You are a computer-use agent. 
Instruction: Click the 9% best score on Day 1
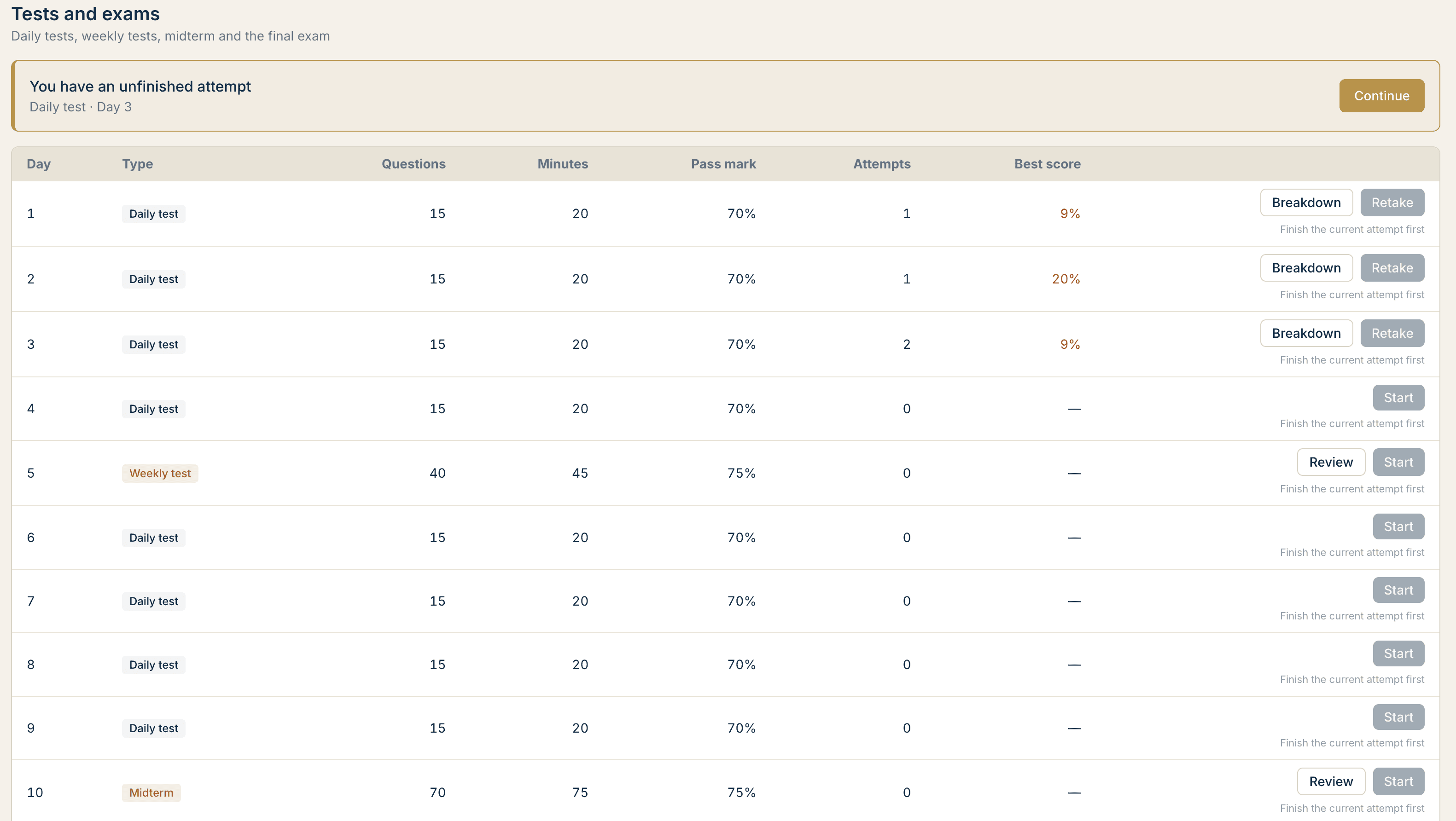[x=1070, y=214]
